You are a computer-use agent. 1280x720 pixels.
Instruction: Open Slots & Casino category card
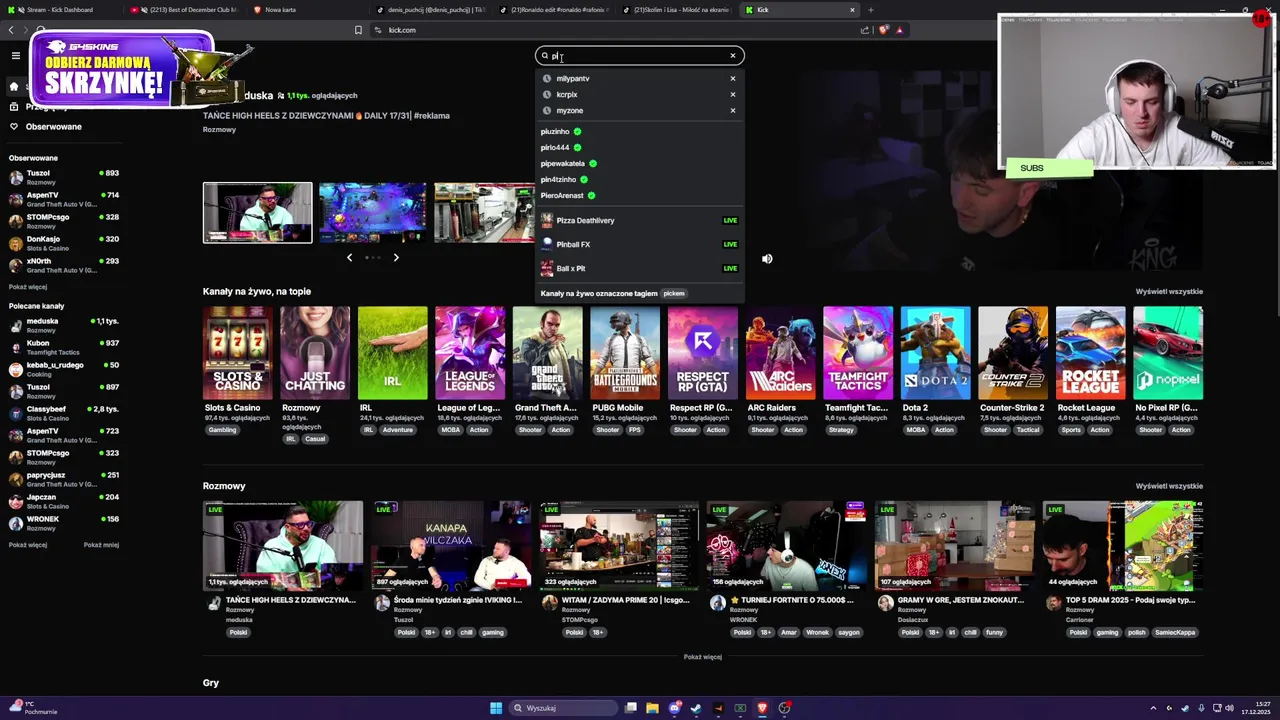[x=237, y=353]
